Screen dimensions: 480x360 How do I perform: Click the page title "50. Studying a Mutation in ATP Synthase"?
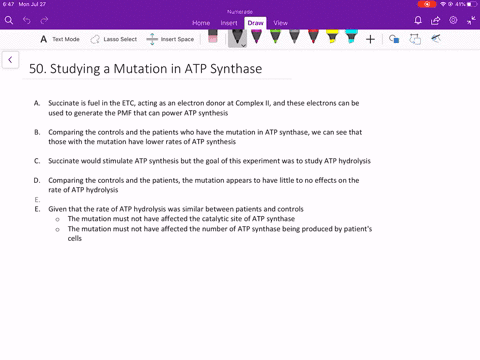145,69
